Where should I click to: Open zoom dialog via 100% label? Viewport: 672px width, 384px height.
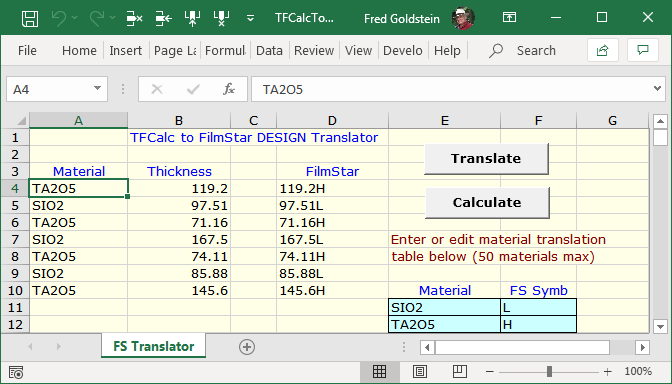(x=638, y=372)
